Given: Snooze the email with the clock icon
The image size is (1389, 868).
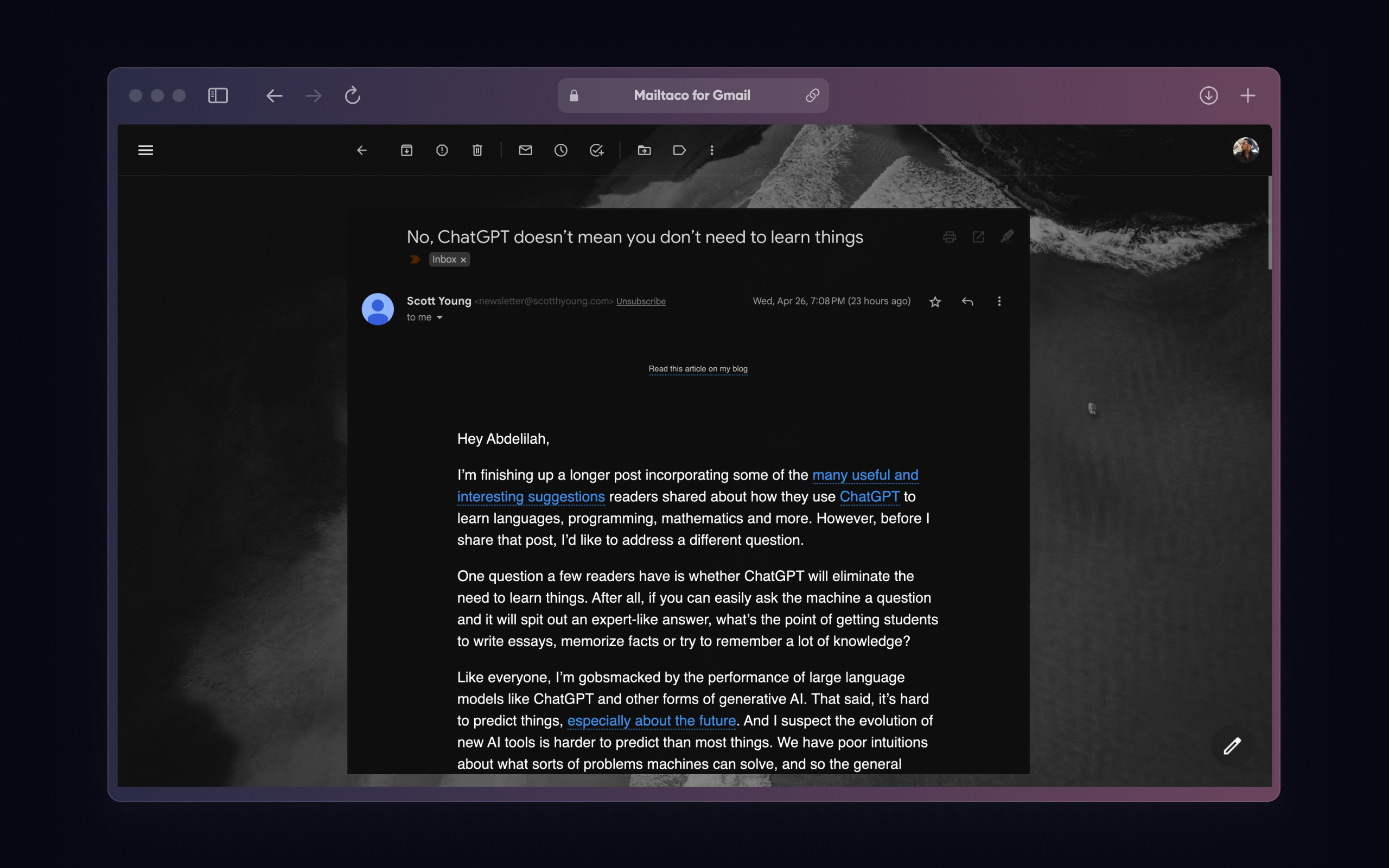Looking at the screenshot, I should [x=561, y=150].
